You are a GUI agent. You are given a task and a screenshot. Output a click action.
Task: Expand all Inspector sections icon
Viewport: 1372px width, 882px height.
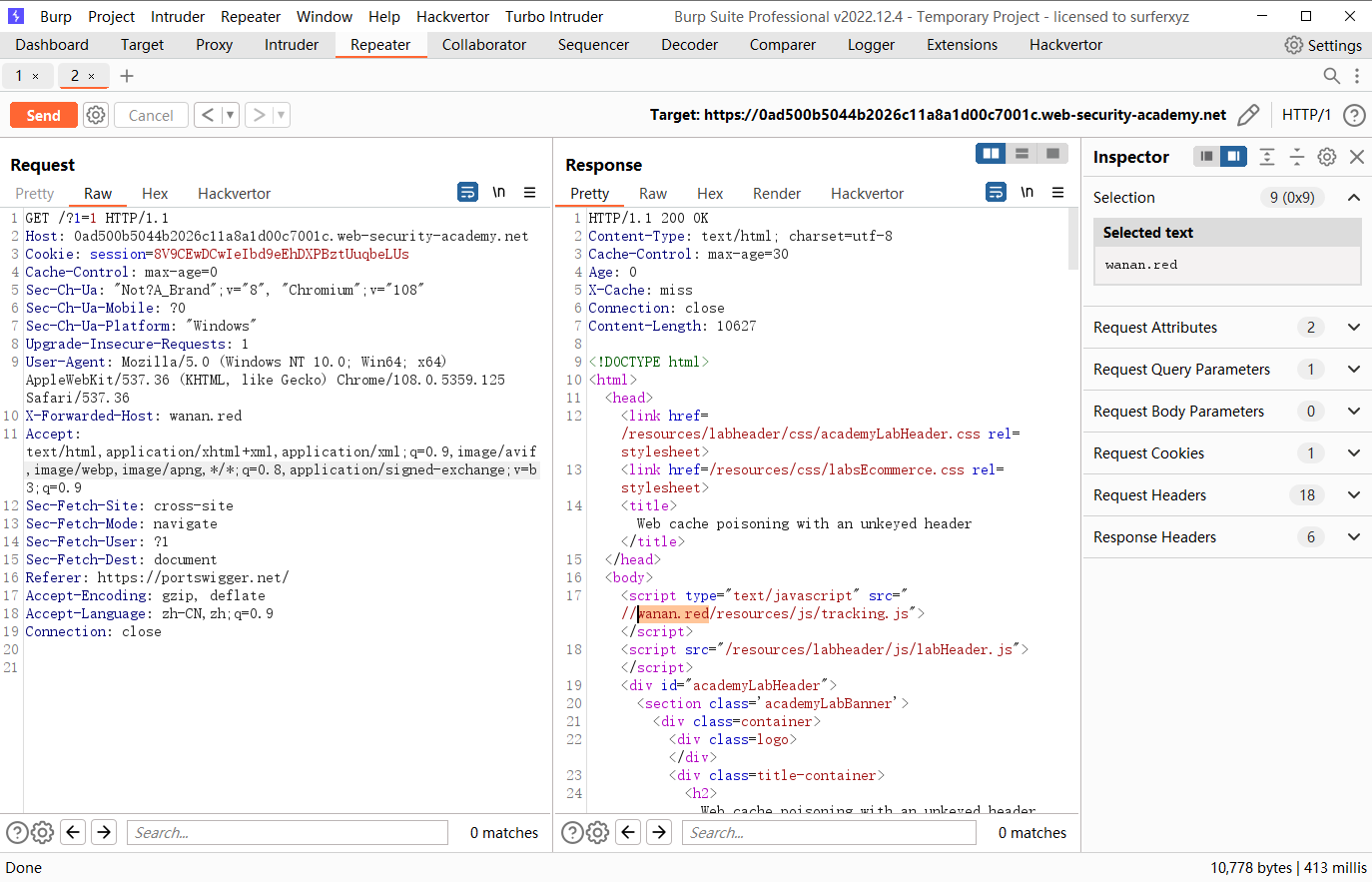pos(1267,156)
